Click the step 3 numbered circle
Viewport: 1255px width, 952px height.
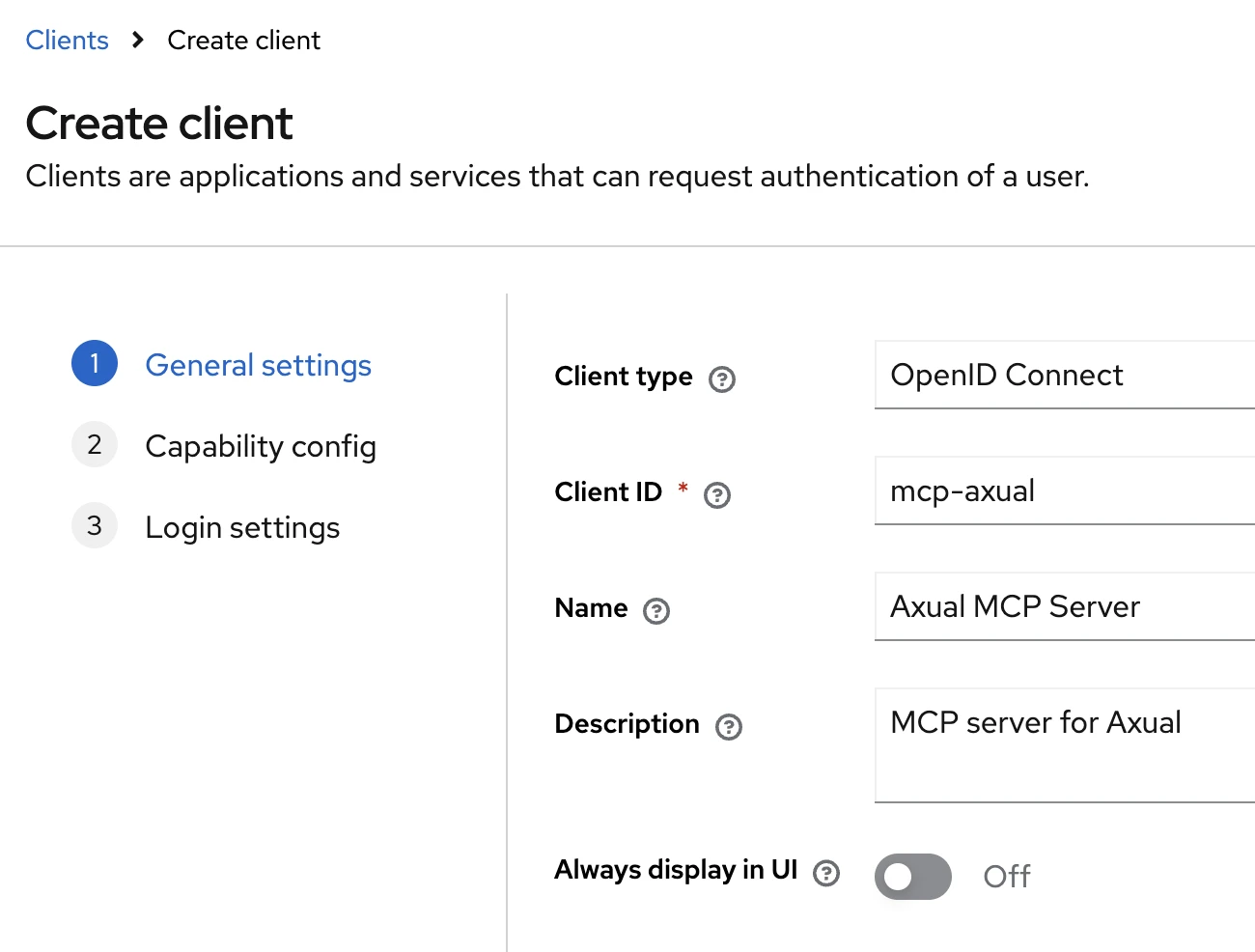94,525
